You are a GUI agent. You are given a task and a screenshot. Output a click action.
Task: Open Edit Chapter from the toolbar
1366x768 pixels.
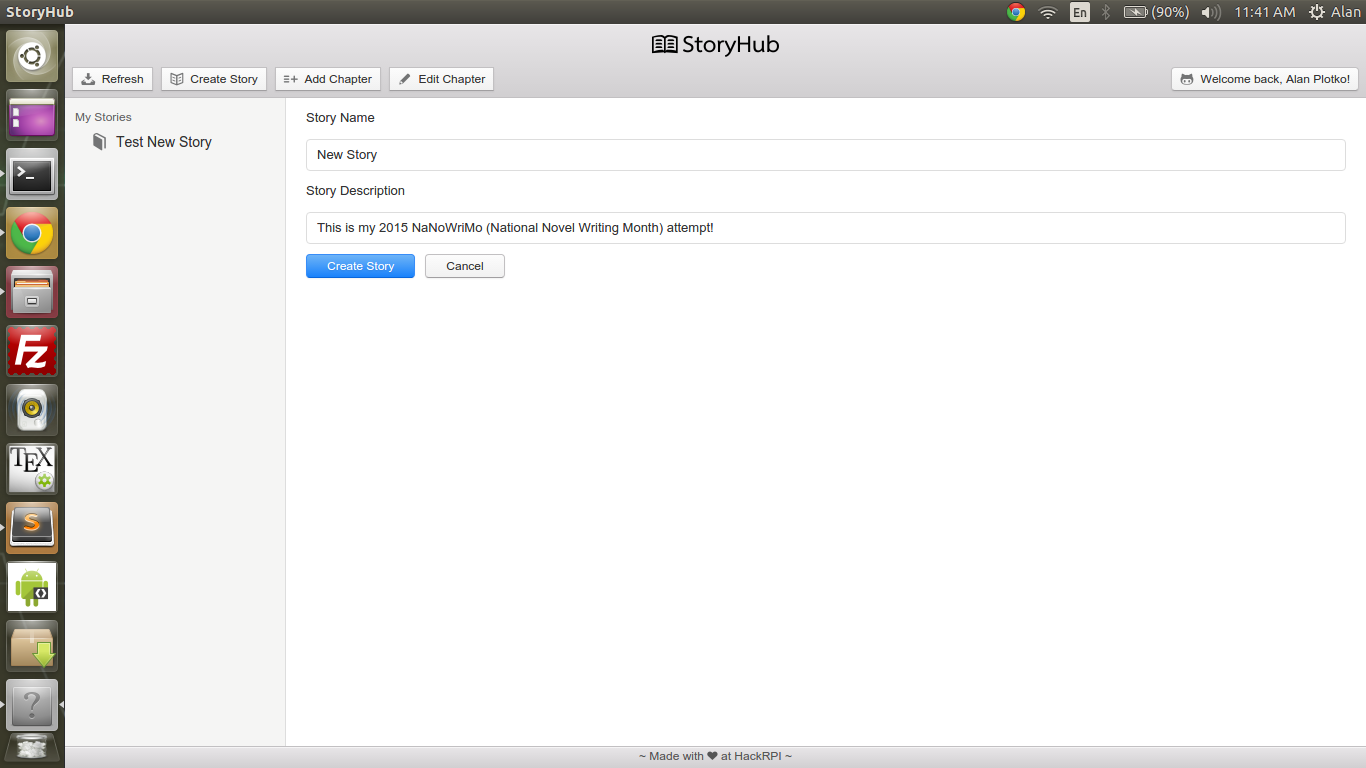pos(441,79)
